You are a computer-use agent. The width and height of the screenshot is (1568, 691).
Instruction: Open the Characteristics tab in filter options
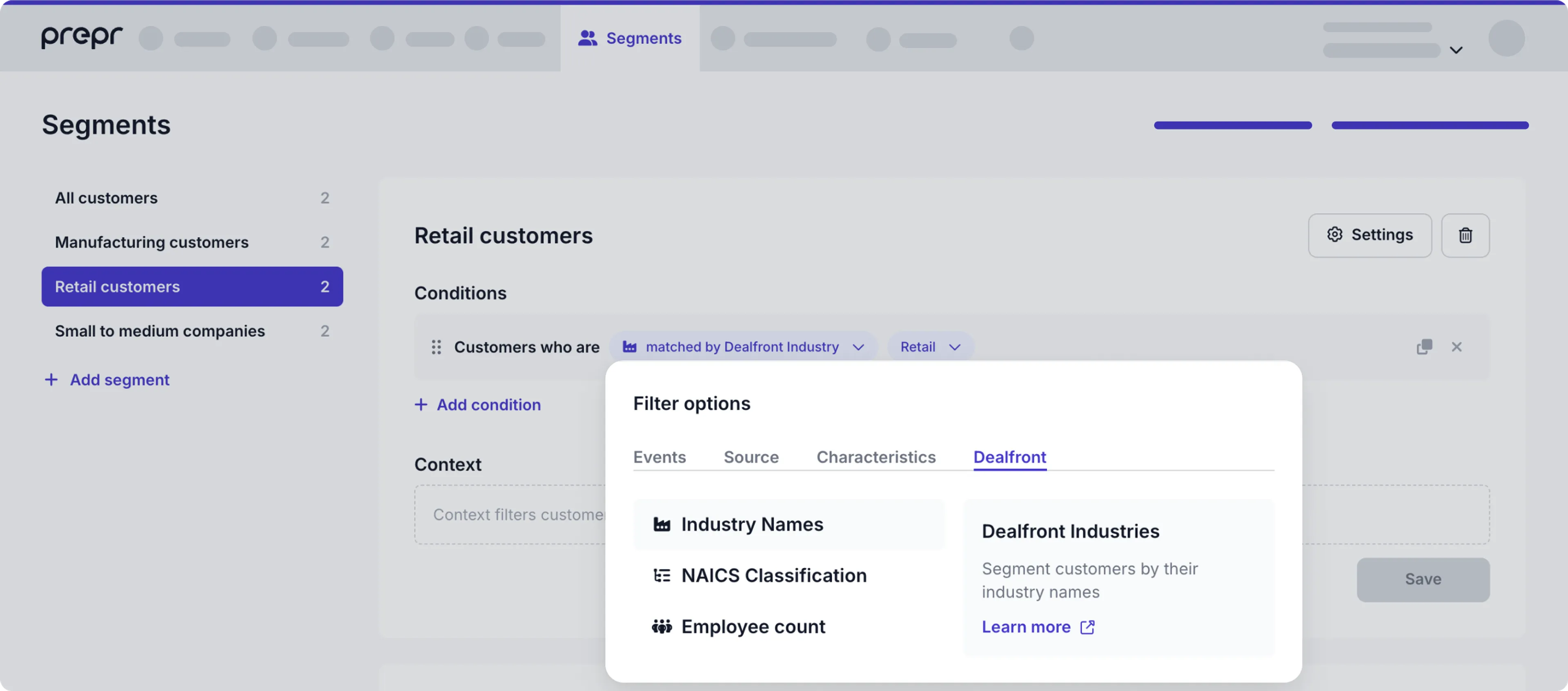click(876, 457)
